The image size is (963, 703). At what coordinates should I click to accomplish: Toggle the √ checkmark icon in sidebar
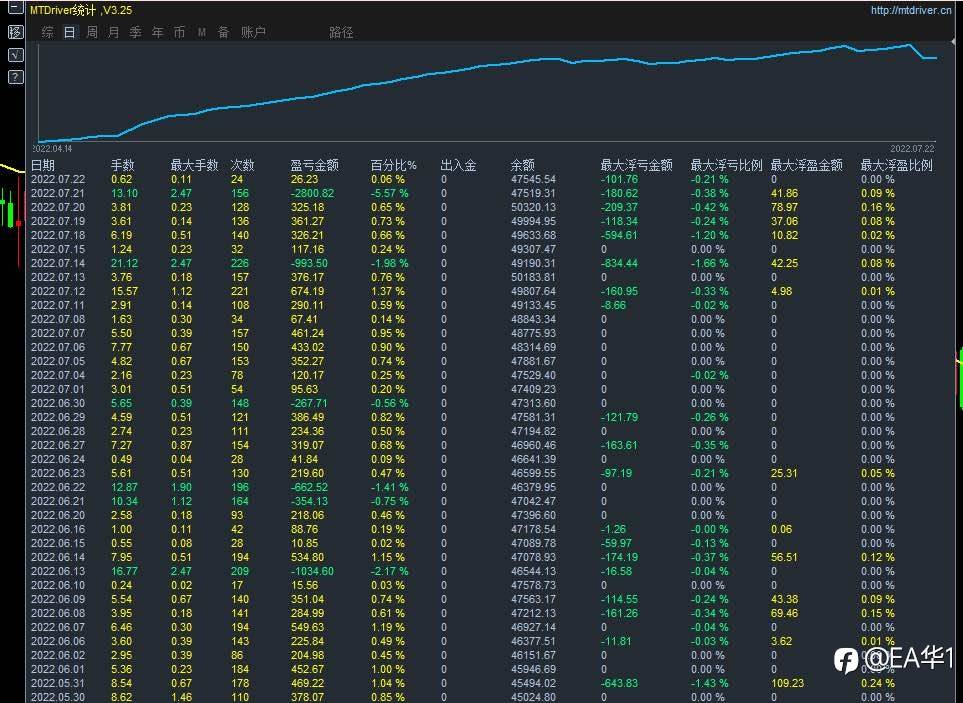point(15,55)
